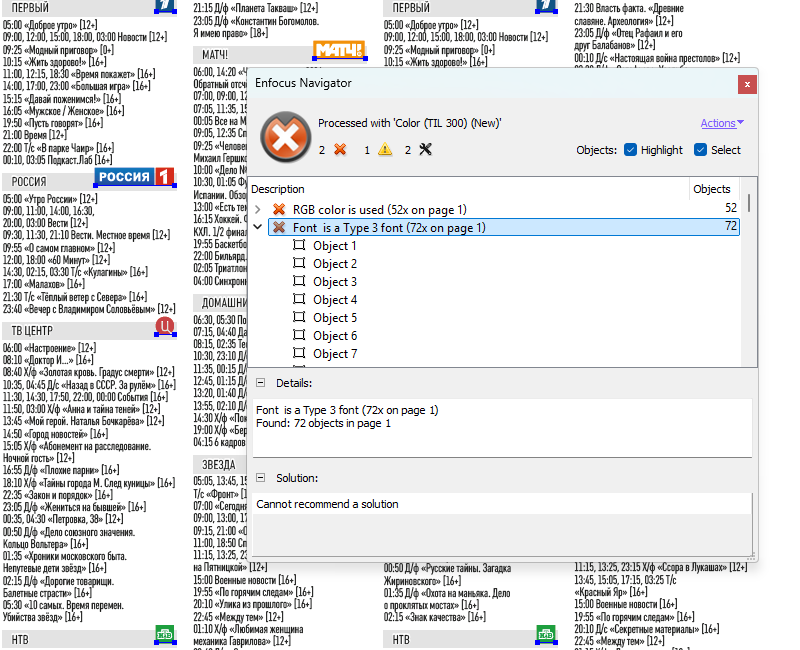Click 'Font is a Type 3 font' list row text
The height and width of the screenshot is (650, 800).
[389, 228]
